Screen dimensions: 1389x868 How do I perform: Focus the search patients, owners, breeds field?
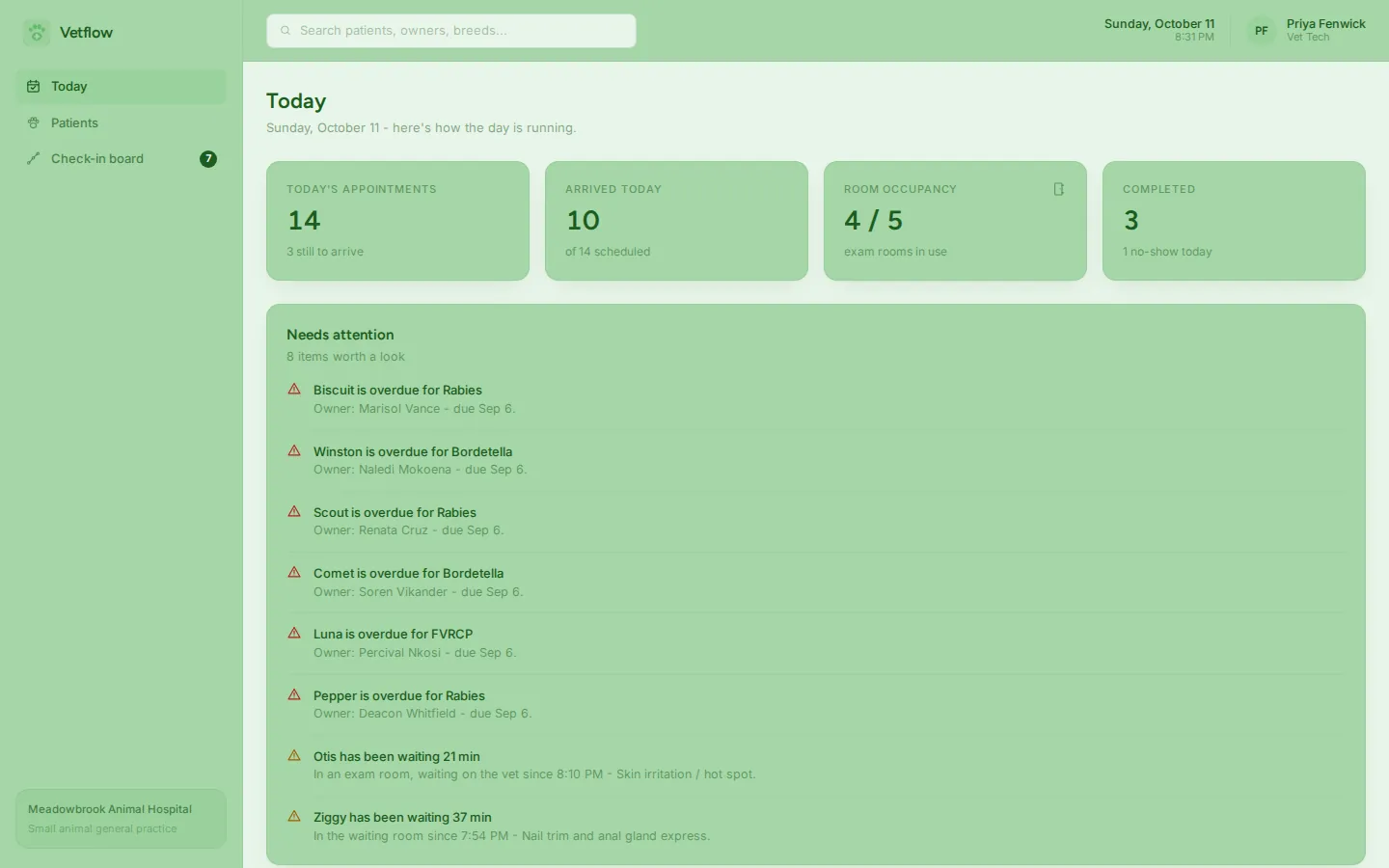tap(451, 31)
